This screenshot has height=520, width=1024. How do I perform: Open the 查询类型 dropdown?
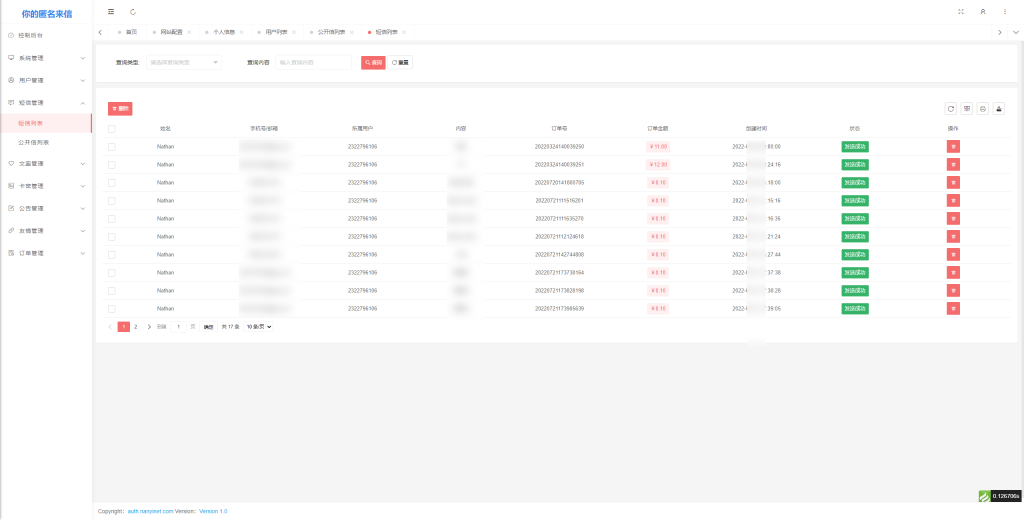[184, 62]
